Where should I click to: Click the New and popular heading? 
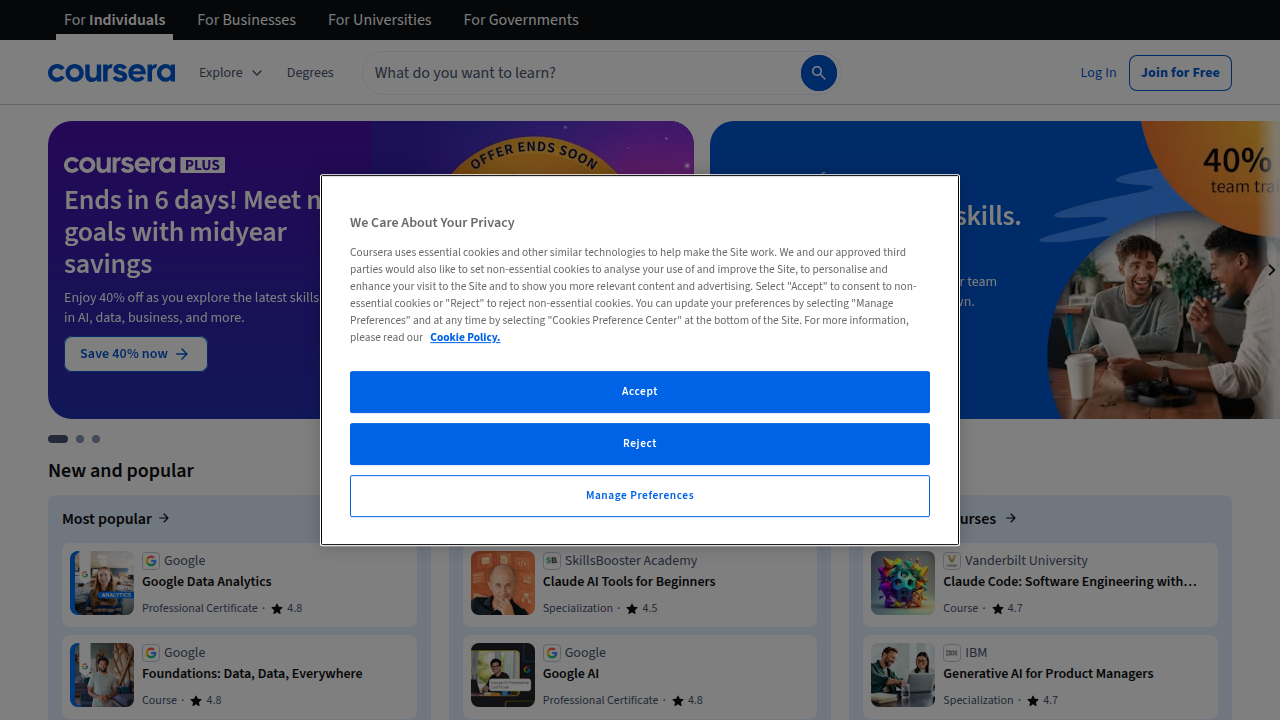pos(121,471)
